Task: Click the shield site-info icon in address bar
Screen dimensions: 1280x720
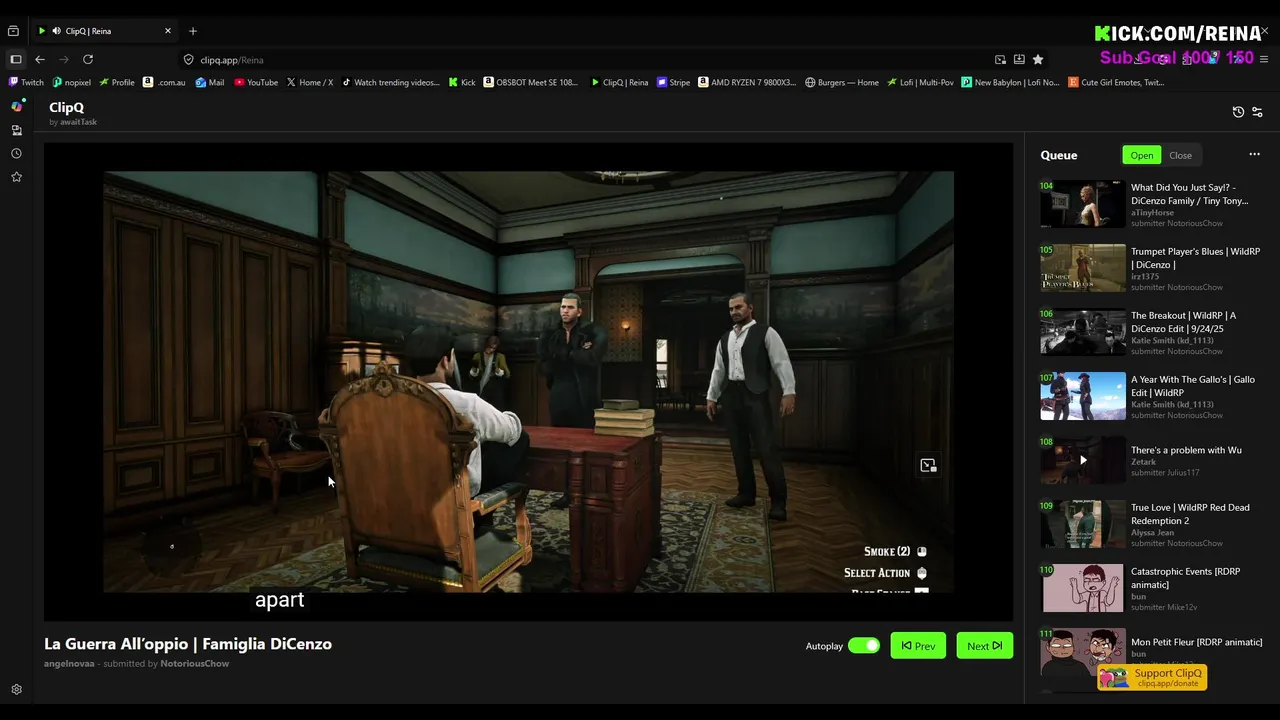Action: 188,60
